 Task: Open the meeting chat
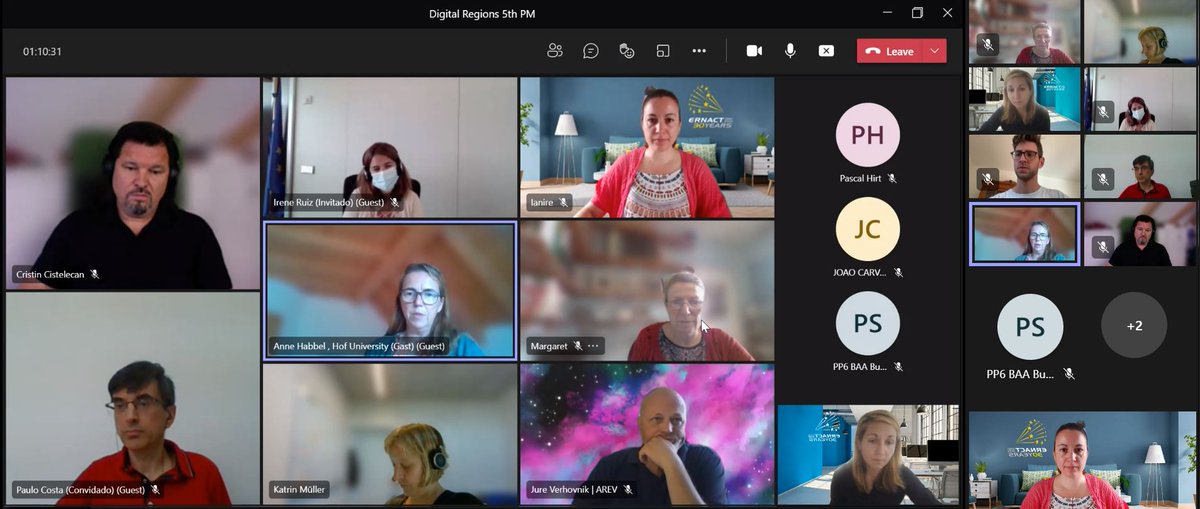click(591, 51)
